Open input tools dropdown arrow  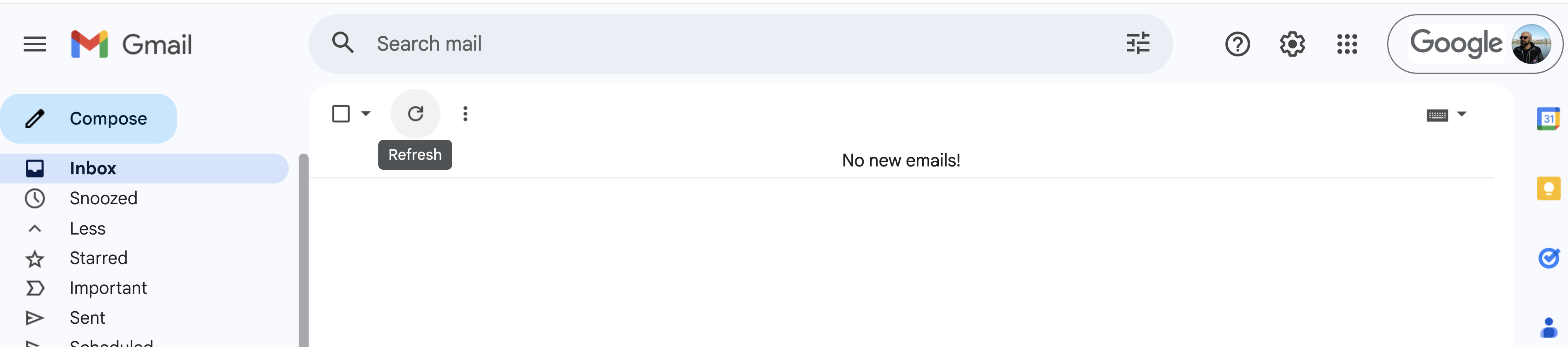(1461, 114)
